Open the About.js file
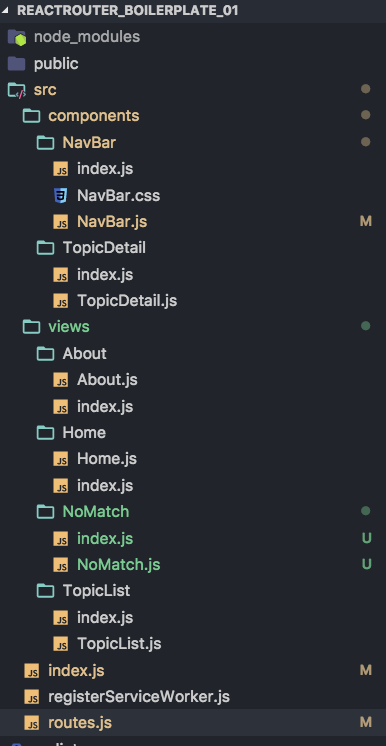 tap(107, 380)
